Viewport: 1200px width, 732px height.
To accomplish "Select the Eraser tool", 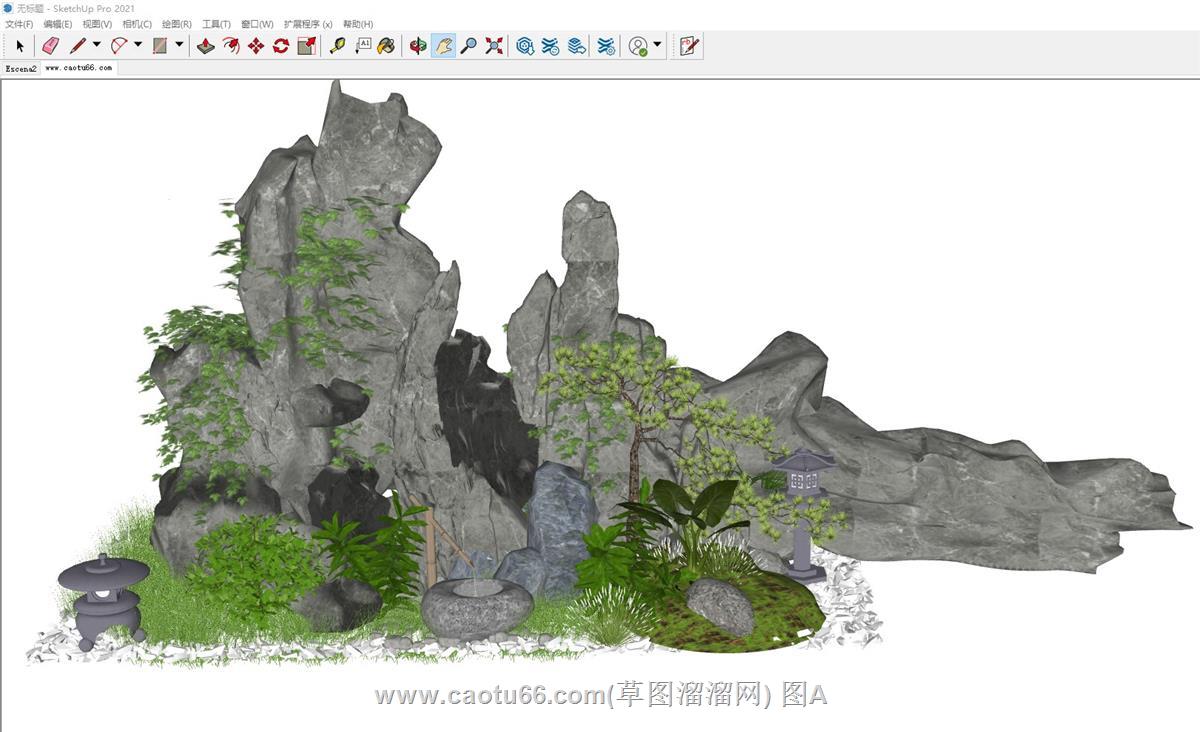I will 50,45.
